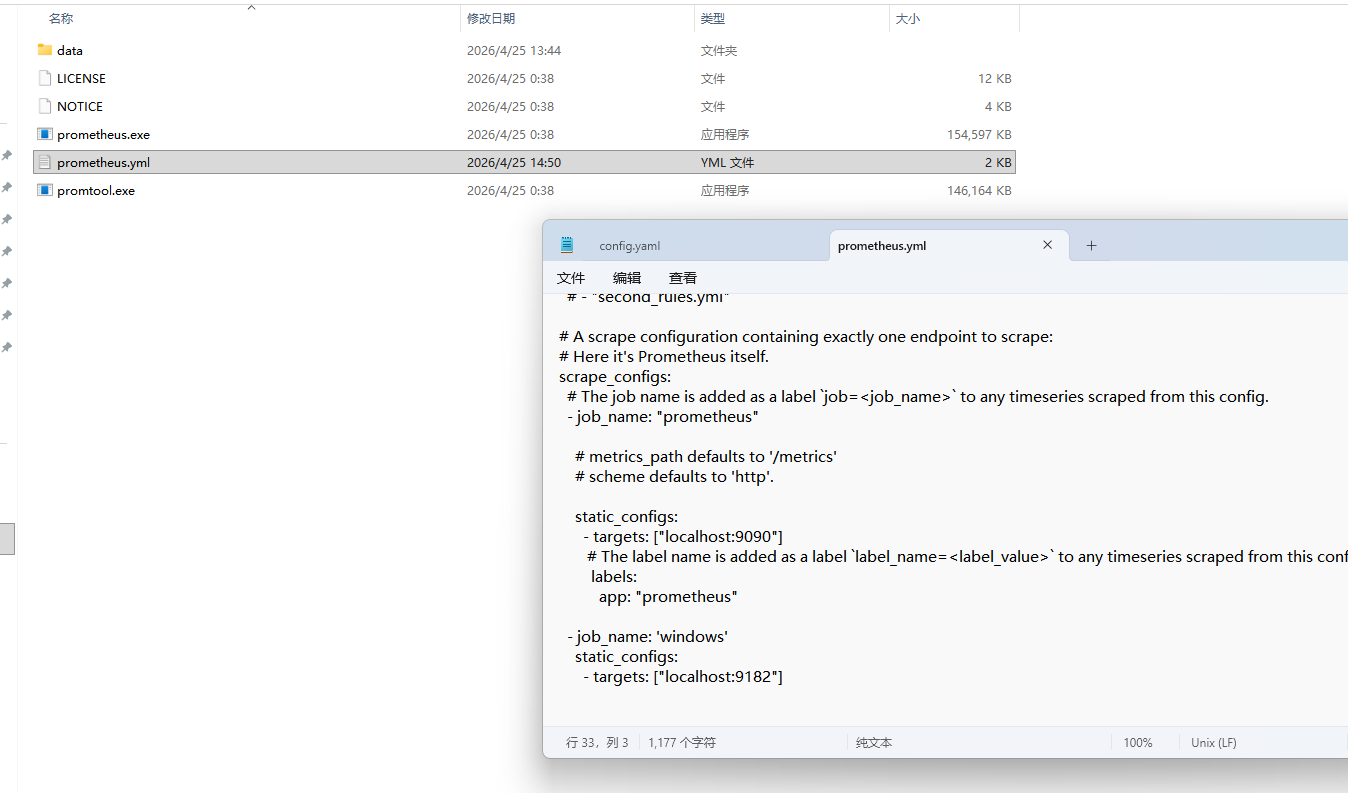The image size is (1348, 793).
Task: Select the promtool.exe file name
Action: (96, 191)
